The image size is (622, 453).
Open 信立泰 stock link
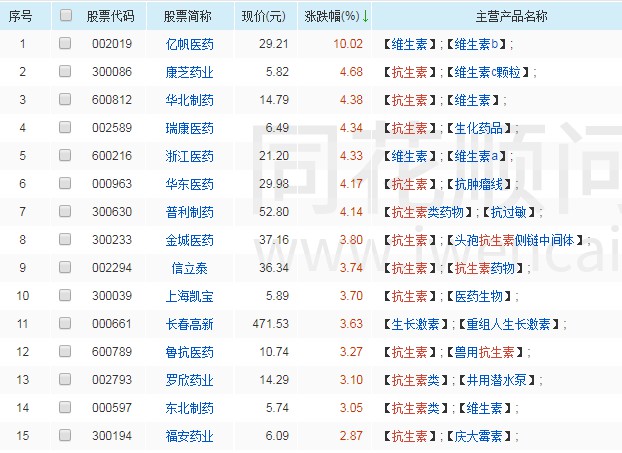click(x=190, y=268)
